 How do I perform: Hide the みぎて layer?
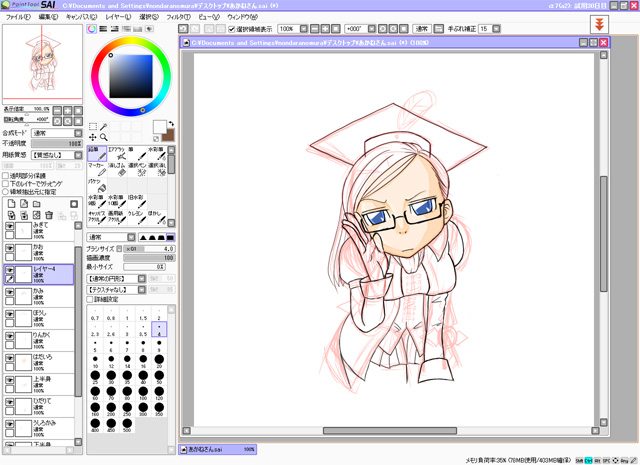[10, 226]
